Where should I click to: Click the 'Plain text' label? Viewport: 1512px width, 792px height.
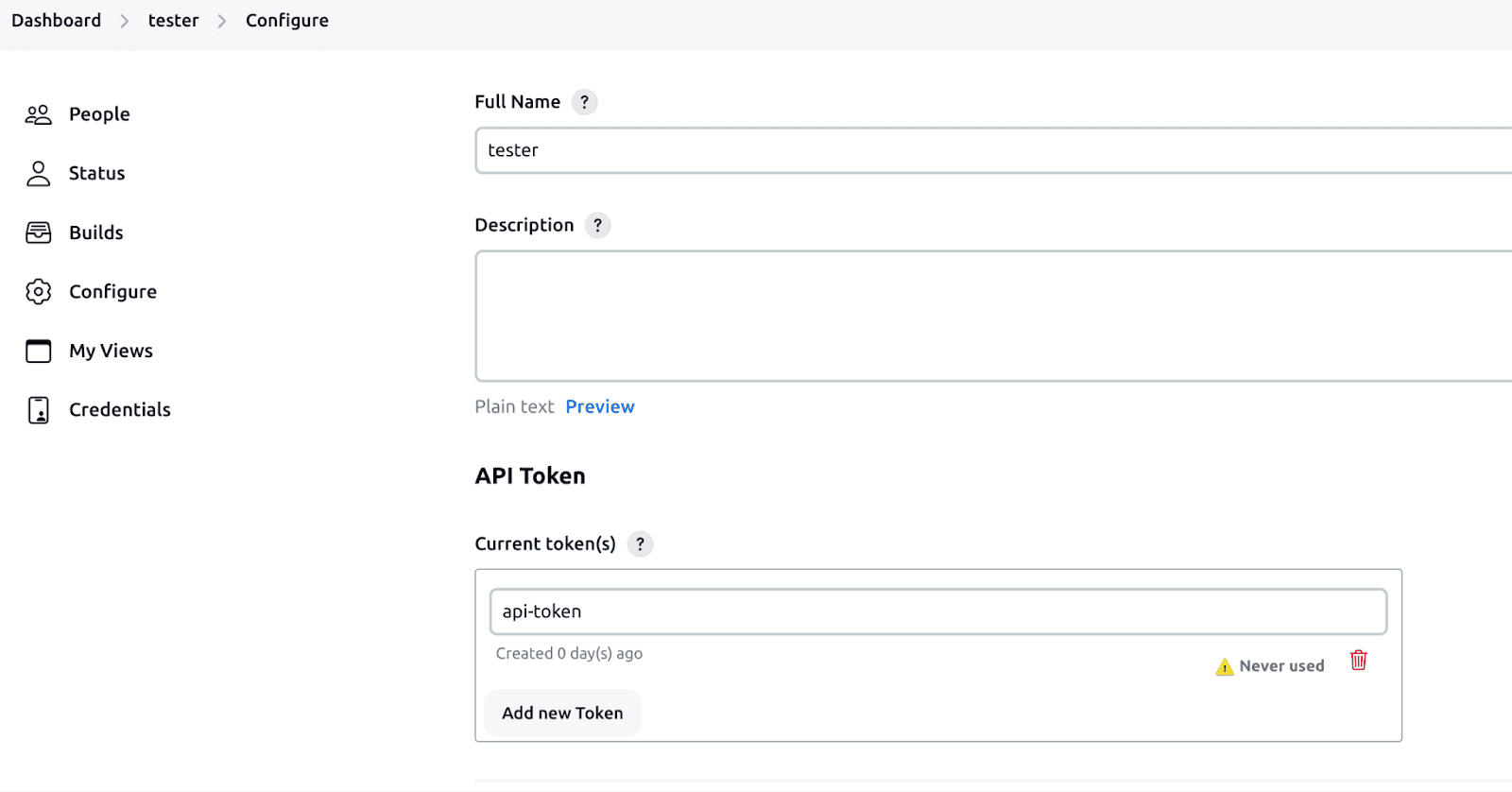pyautogui.click(x=514, y=406)
